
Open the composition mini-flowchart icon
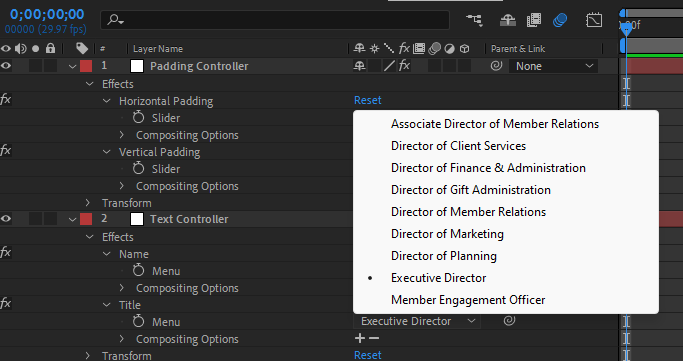[x=474, y=20]
